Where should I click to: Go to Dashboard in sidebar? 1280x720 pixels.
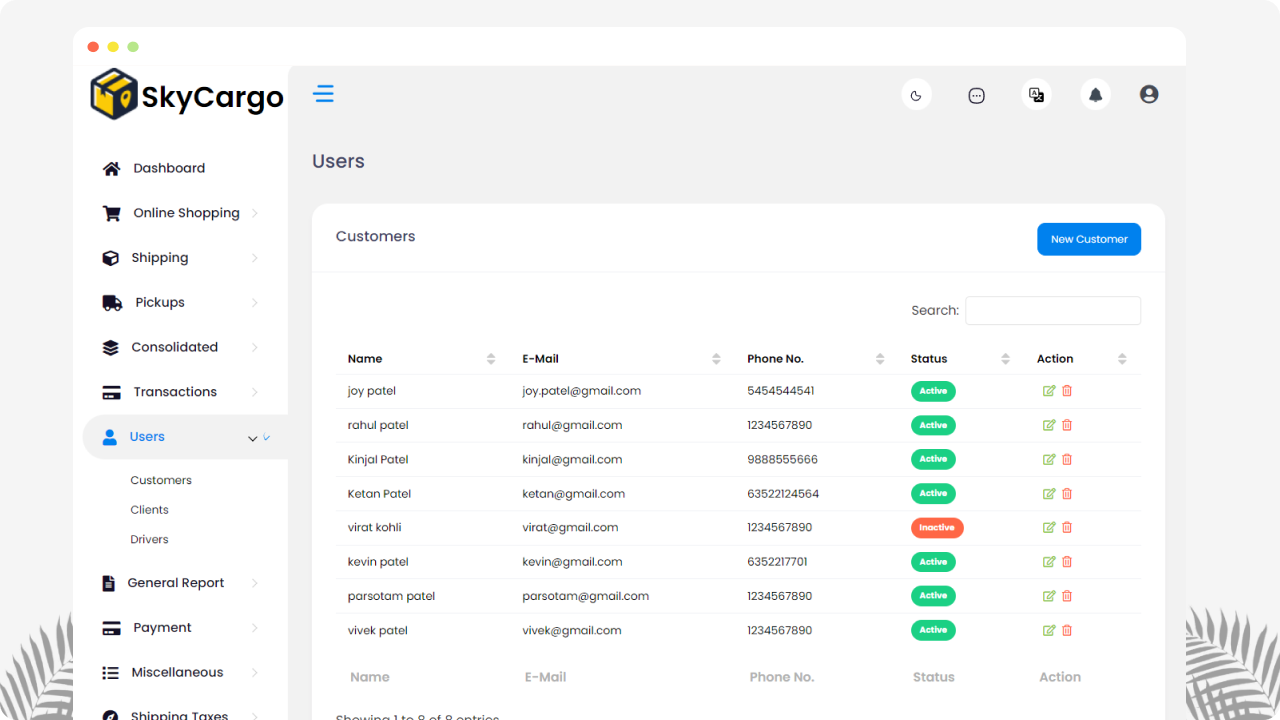[x=168, y=168]
